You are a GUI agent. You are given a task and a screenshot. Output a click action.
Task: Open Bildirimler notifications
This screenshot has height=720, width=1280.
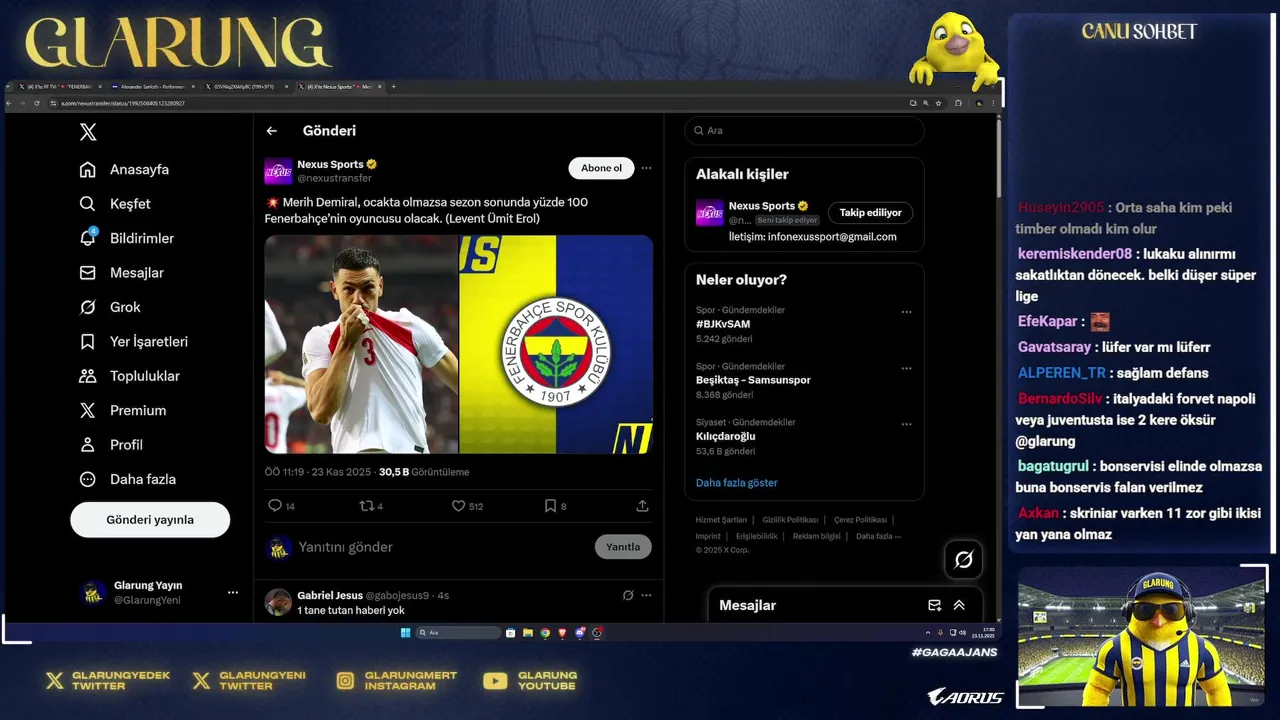coord(127,238)
